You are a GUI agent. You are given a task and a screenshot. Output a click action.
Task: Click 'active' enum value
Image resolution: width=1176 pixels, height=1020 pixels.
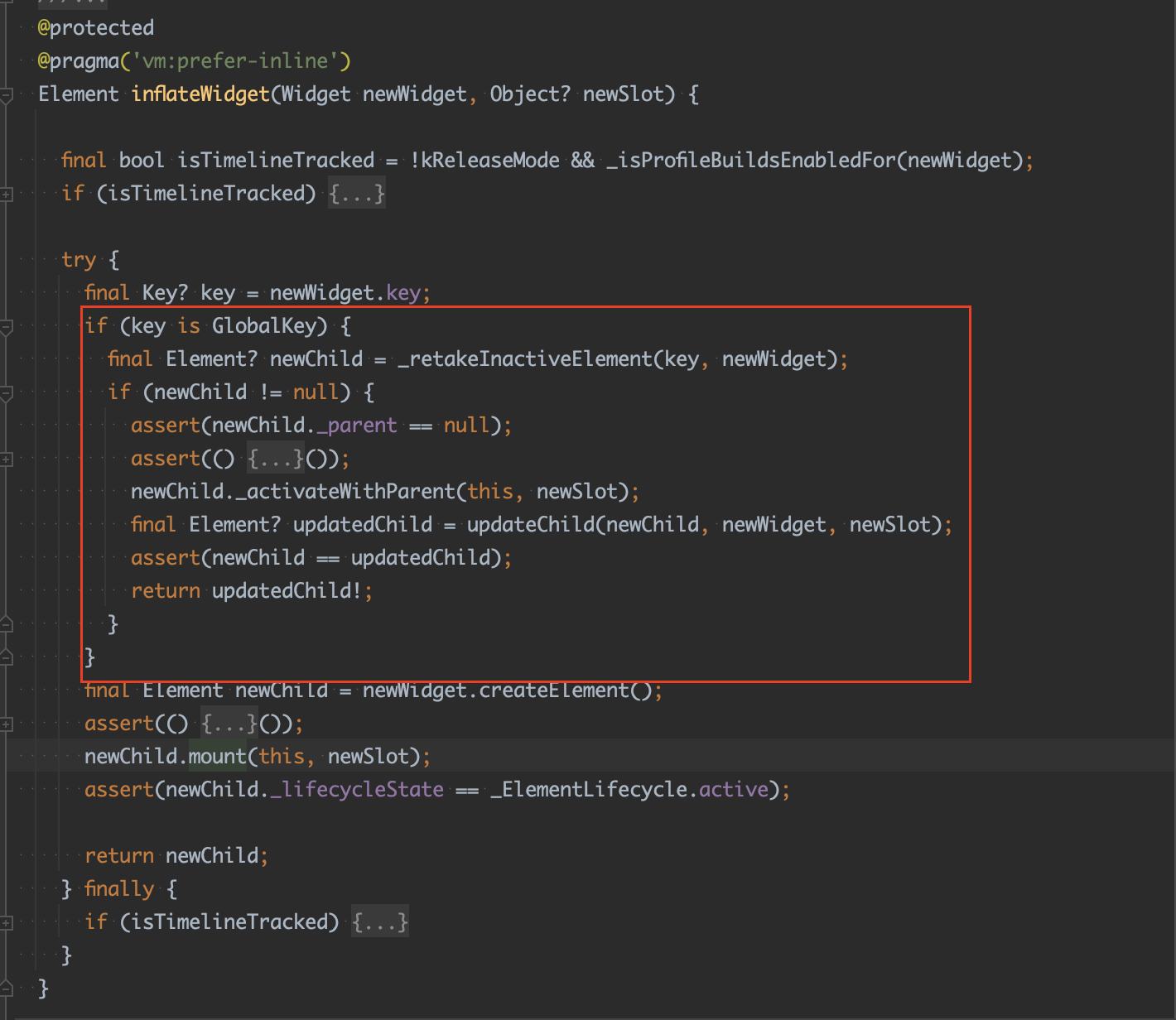pos(734,790)
